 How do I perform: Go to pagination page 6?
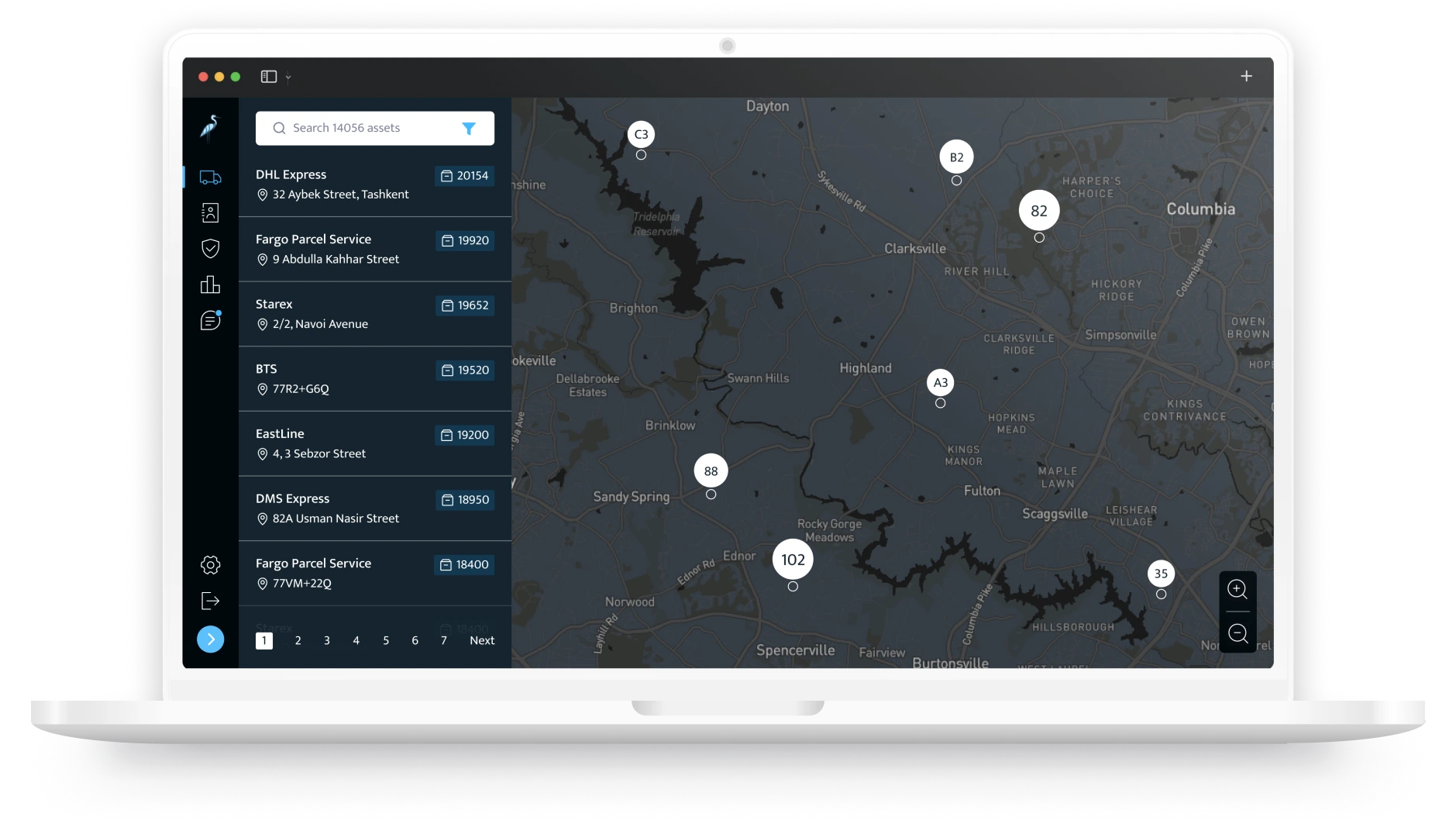click(x=415, y=641)
